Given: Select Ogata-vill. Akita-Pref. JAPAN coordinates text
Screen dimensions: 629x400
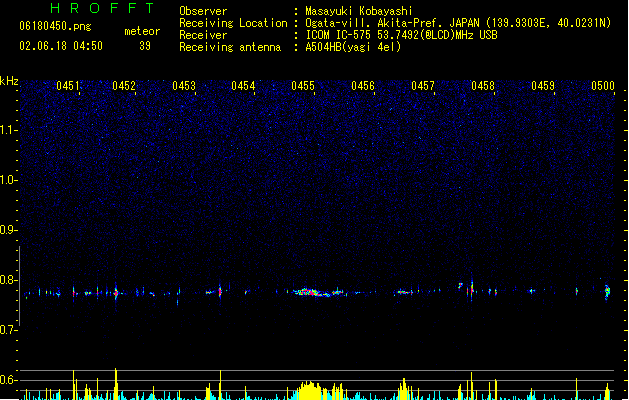Looking at the screenshot, I should (458, 23).
